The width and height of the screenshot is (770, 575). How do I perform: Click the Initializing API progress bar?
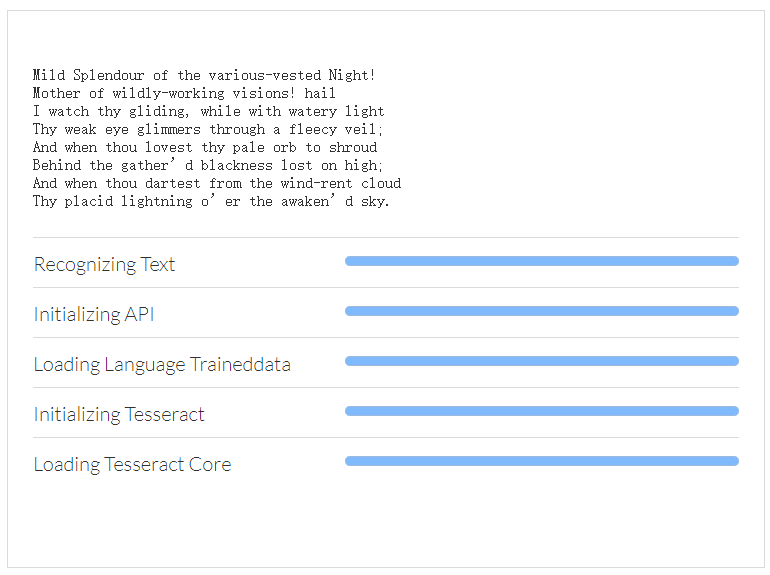[x=541, y=311]
